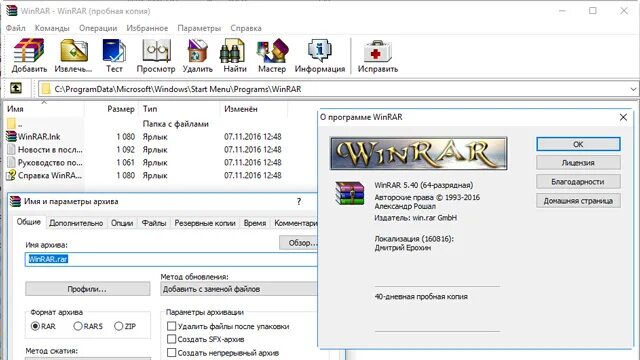The width and height of the screenshot is (640, 360).
Task: Click the Имя архива text field
Action: (171, 259)
